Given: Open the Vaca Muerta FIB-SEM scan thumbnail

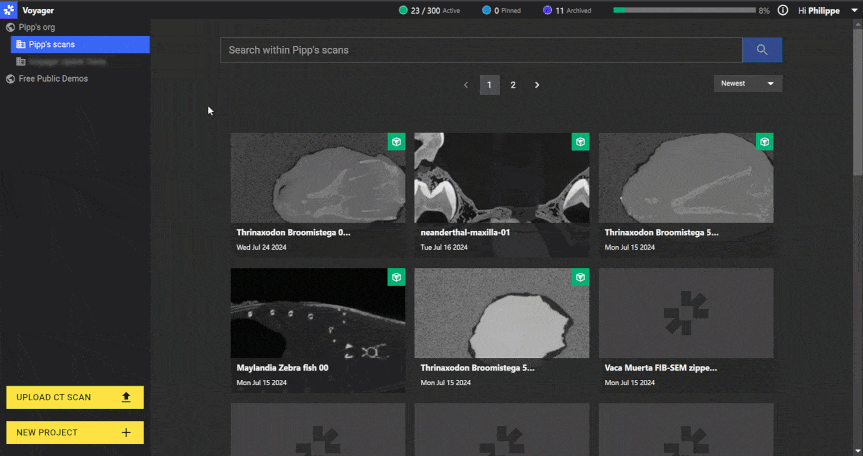Looking at the screenshot, I should [685, 314].
